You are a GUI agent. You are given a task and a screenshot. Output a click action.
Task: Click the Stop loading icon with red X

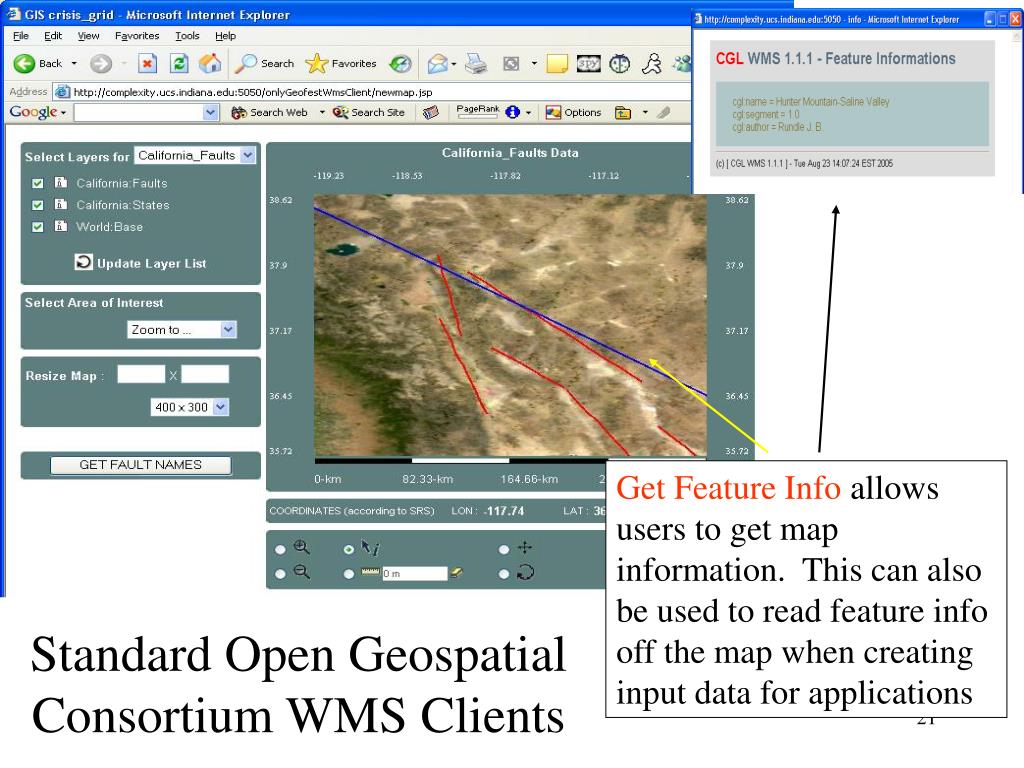[x=148, y=63]
